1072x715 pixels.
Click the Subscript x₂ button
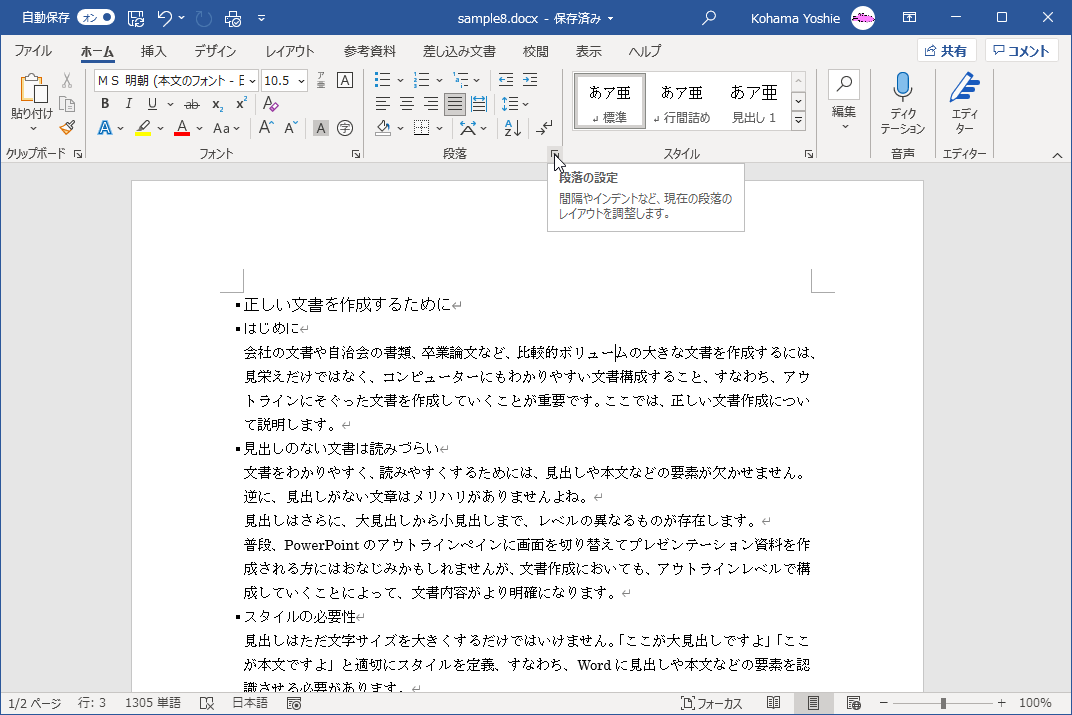217,105
